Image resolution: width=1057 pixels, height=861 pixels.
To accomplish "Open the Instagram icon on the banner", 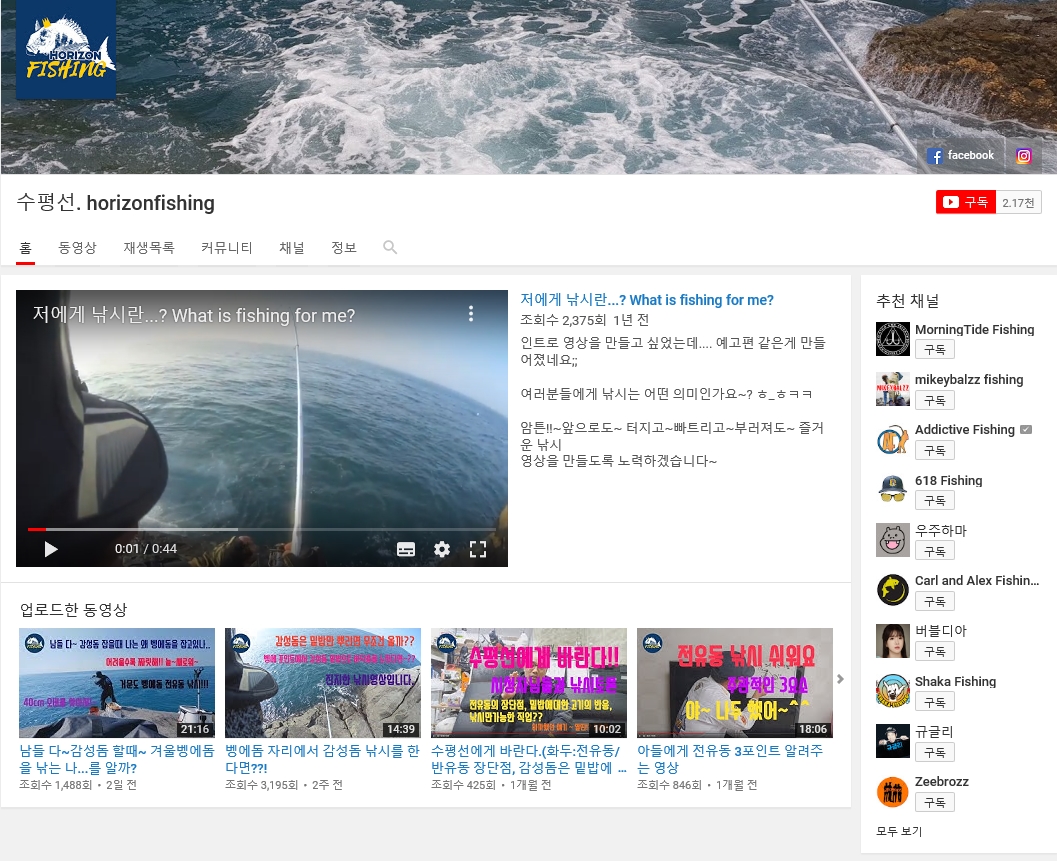I will [x=1024, y=156].
